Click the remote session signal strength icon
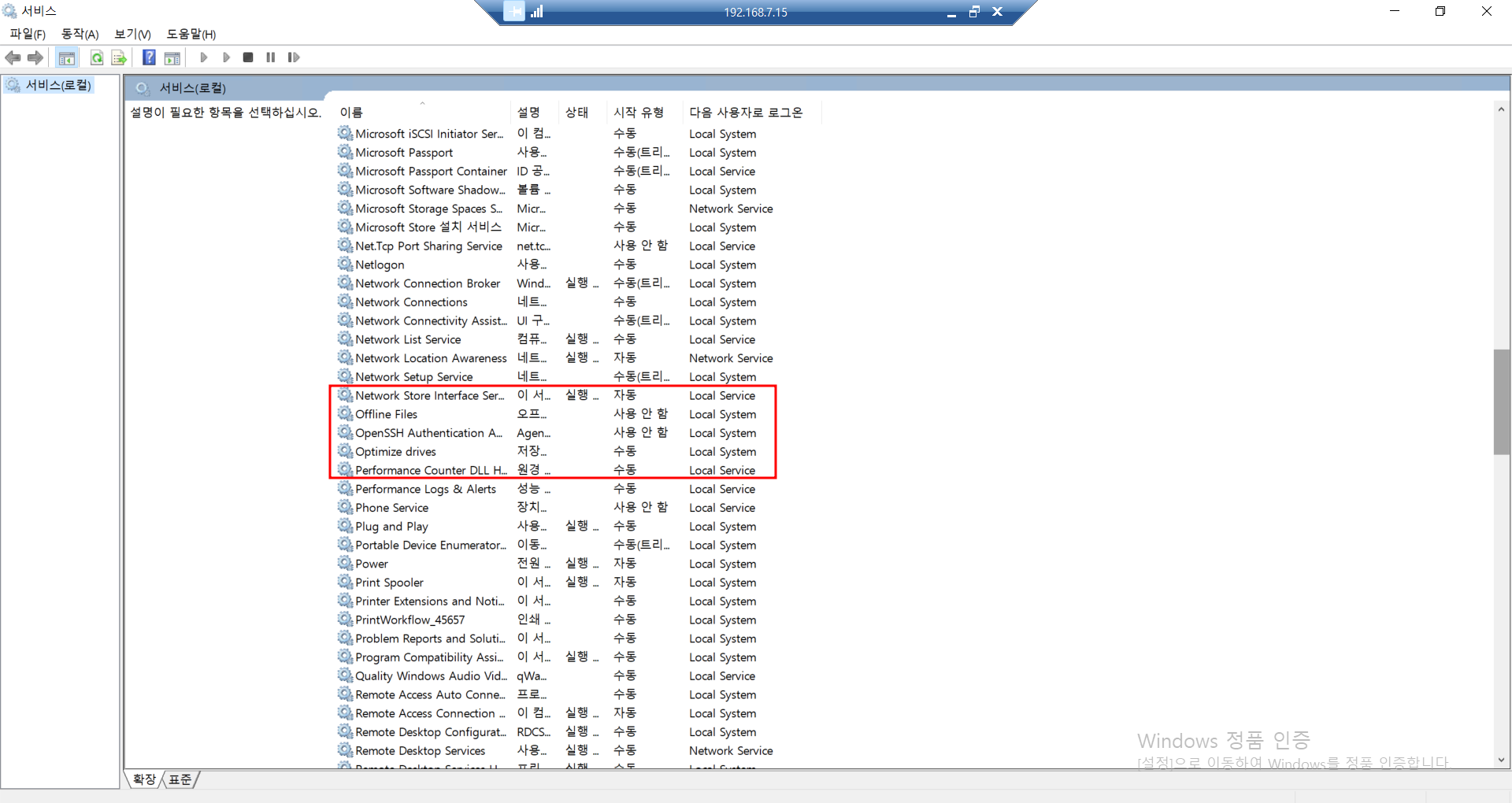1512x803 pixels. pos(537,12)
